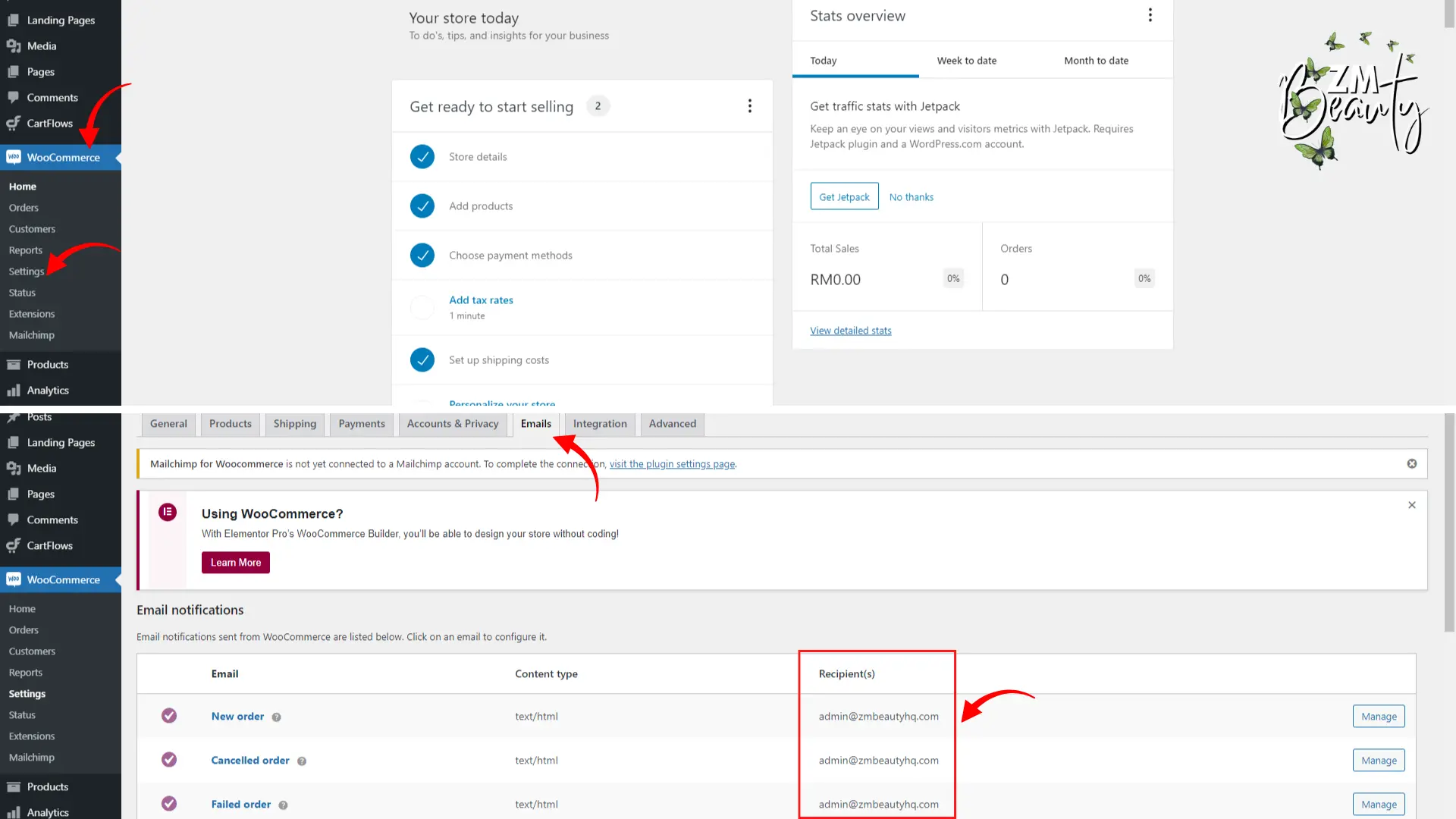Open the Accounts & Privacy tab
The image size is (1456, 819).
point(453,424)
